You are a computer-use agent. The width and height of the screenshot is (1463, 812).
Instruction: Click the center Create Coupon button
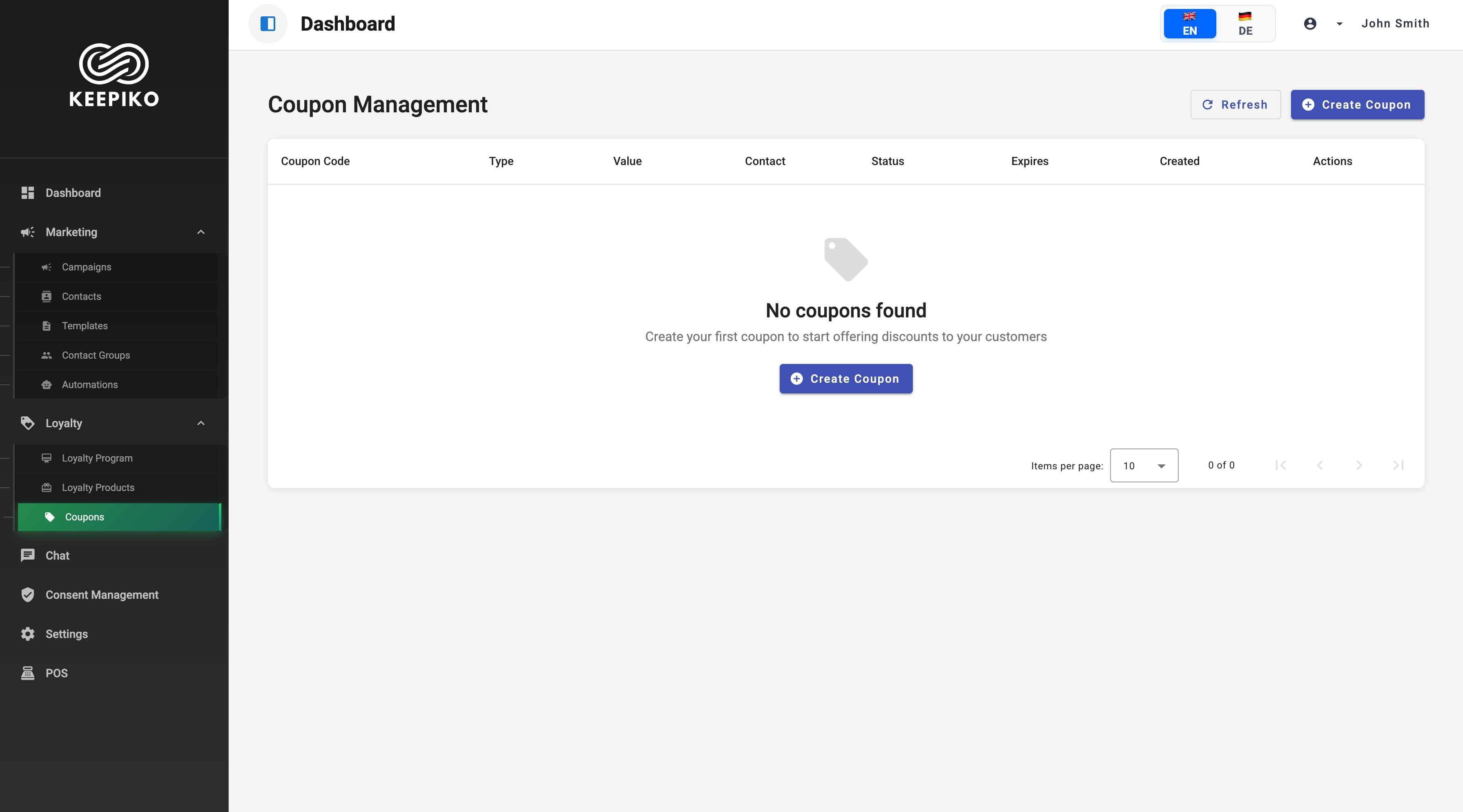pos(845,379)
